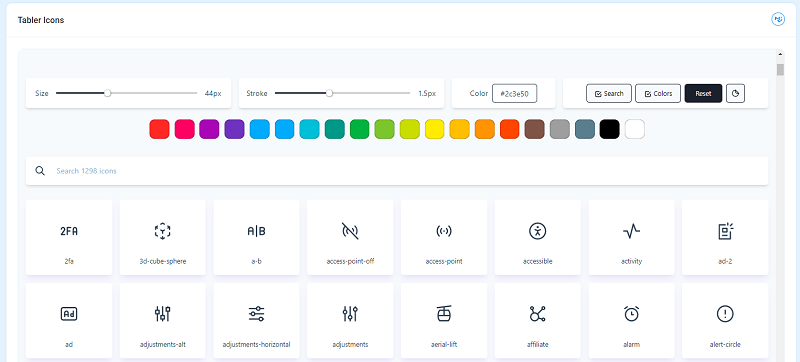Pick the dark green swatch

359,129
